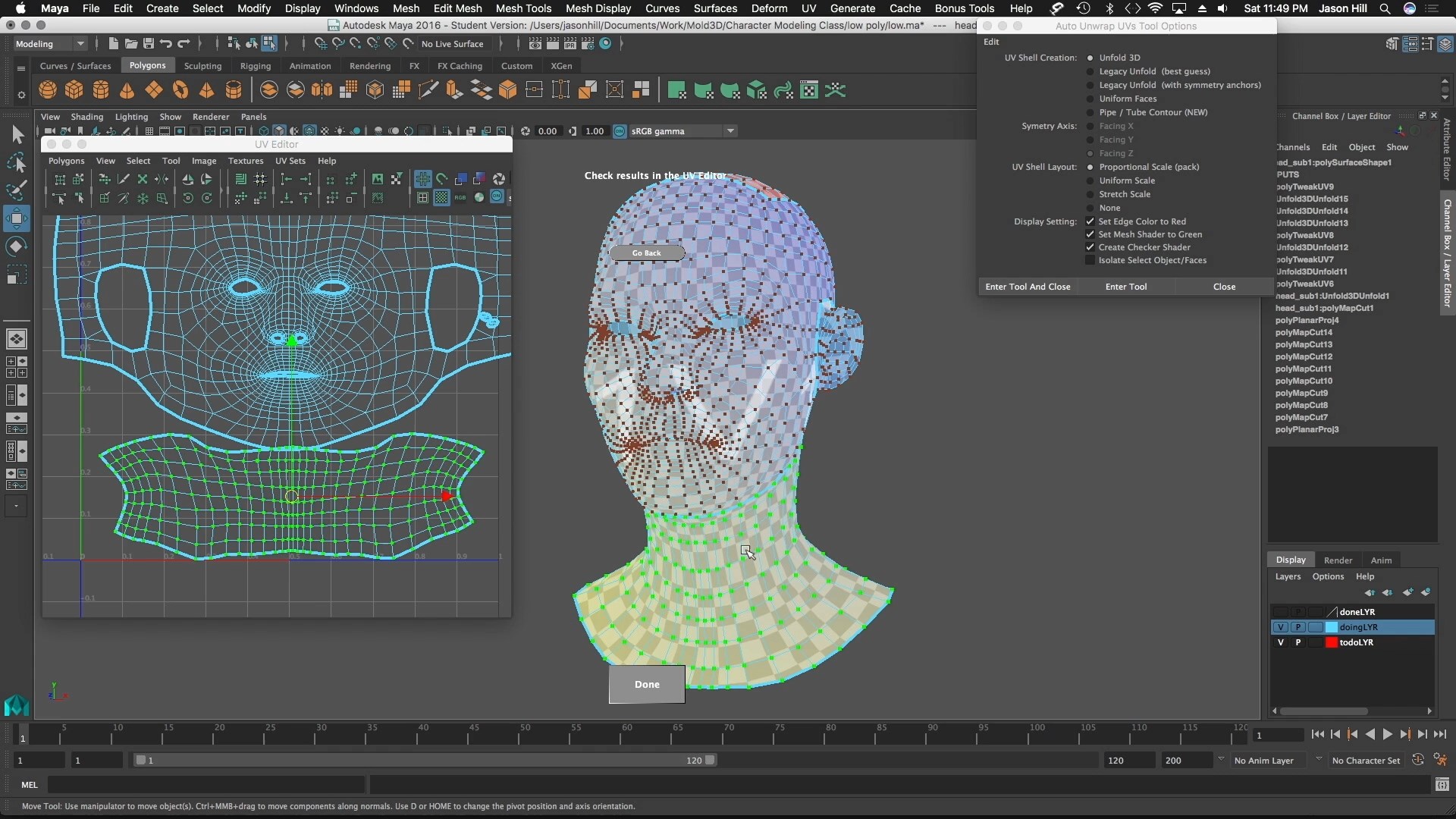The height and width of the screenshot is (819, 1456).
Task: Play the timeline forwards
Action: [x=1387, y=734]
